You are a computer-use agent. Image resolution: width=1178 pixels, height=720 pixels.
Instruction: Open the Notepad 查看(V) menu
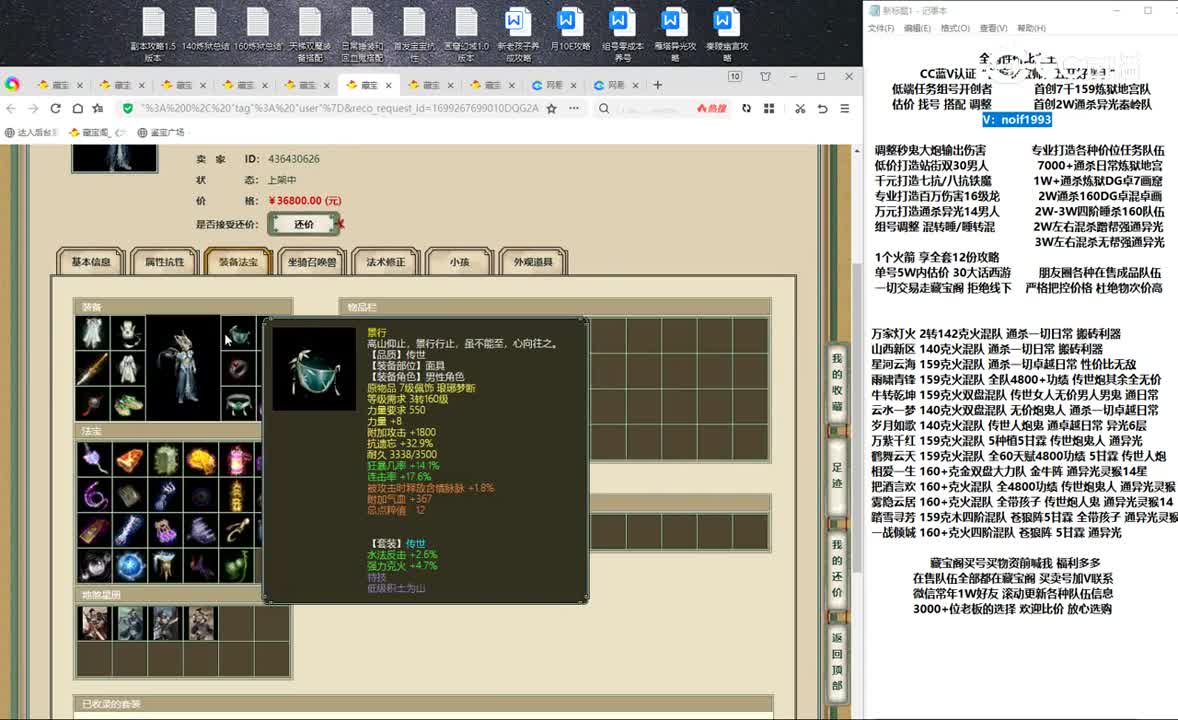pyautogui.click(x=993, y=29)
